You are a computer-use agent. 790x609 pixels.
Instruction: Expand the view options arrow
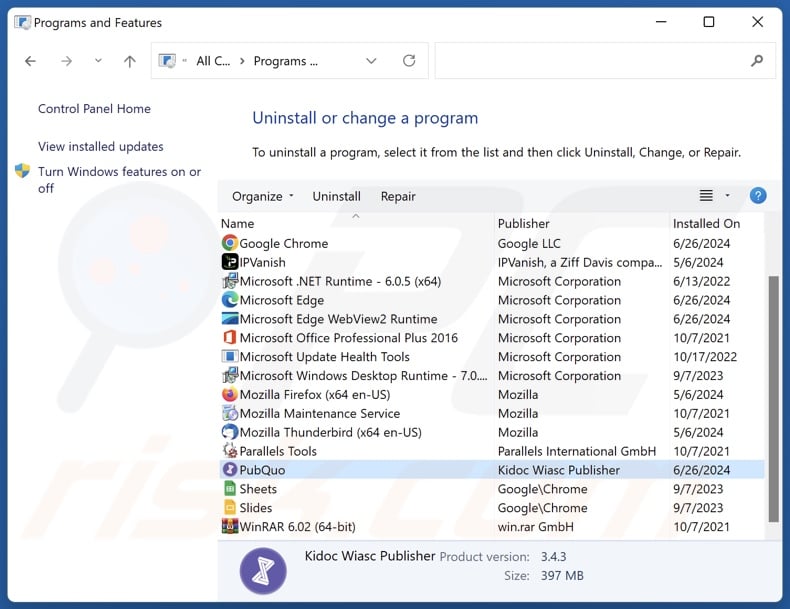coord(727,196)
